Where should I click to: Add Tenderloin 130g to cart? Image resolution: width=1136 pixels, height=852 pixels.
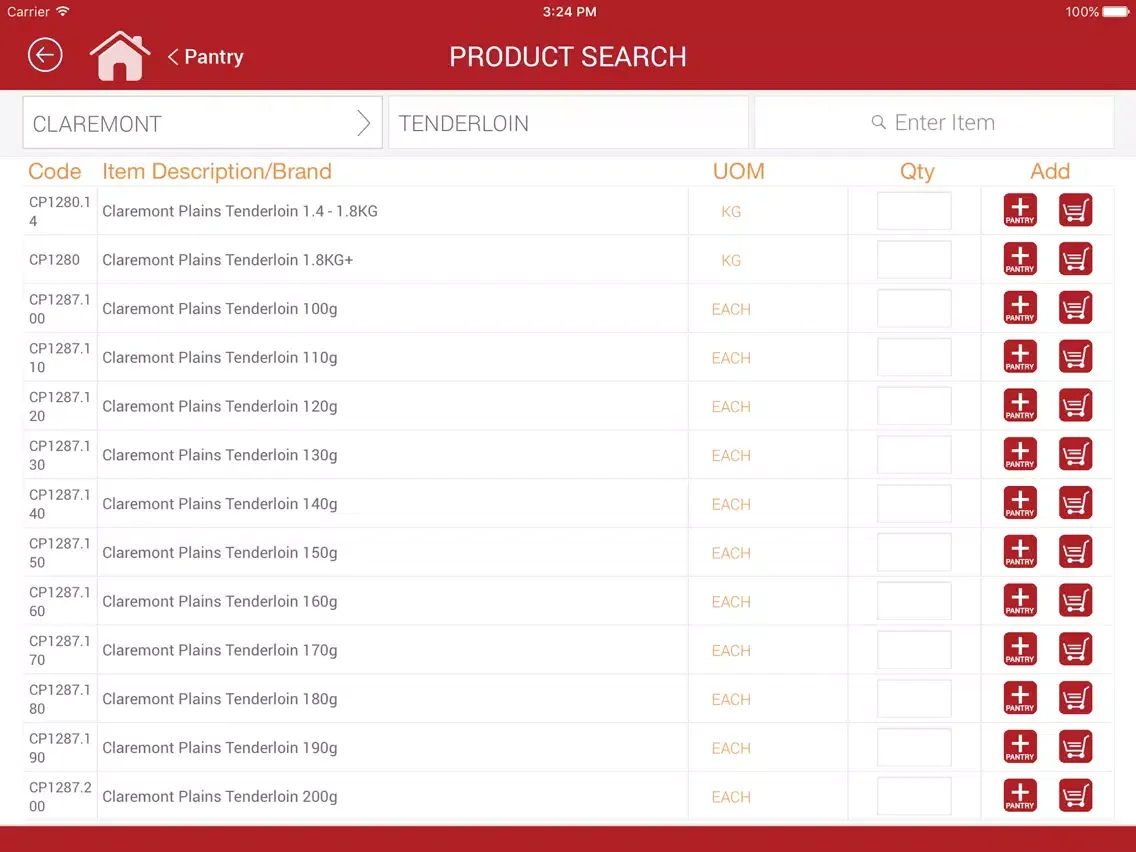pos(1075,454)
